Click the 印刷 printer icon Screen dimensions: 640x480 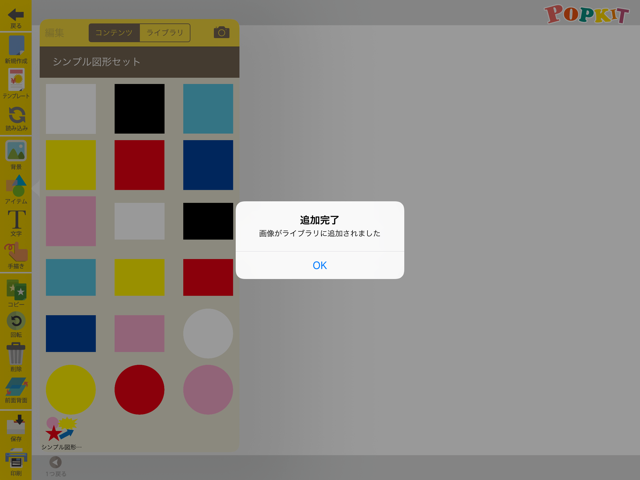16,459
